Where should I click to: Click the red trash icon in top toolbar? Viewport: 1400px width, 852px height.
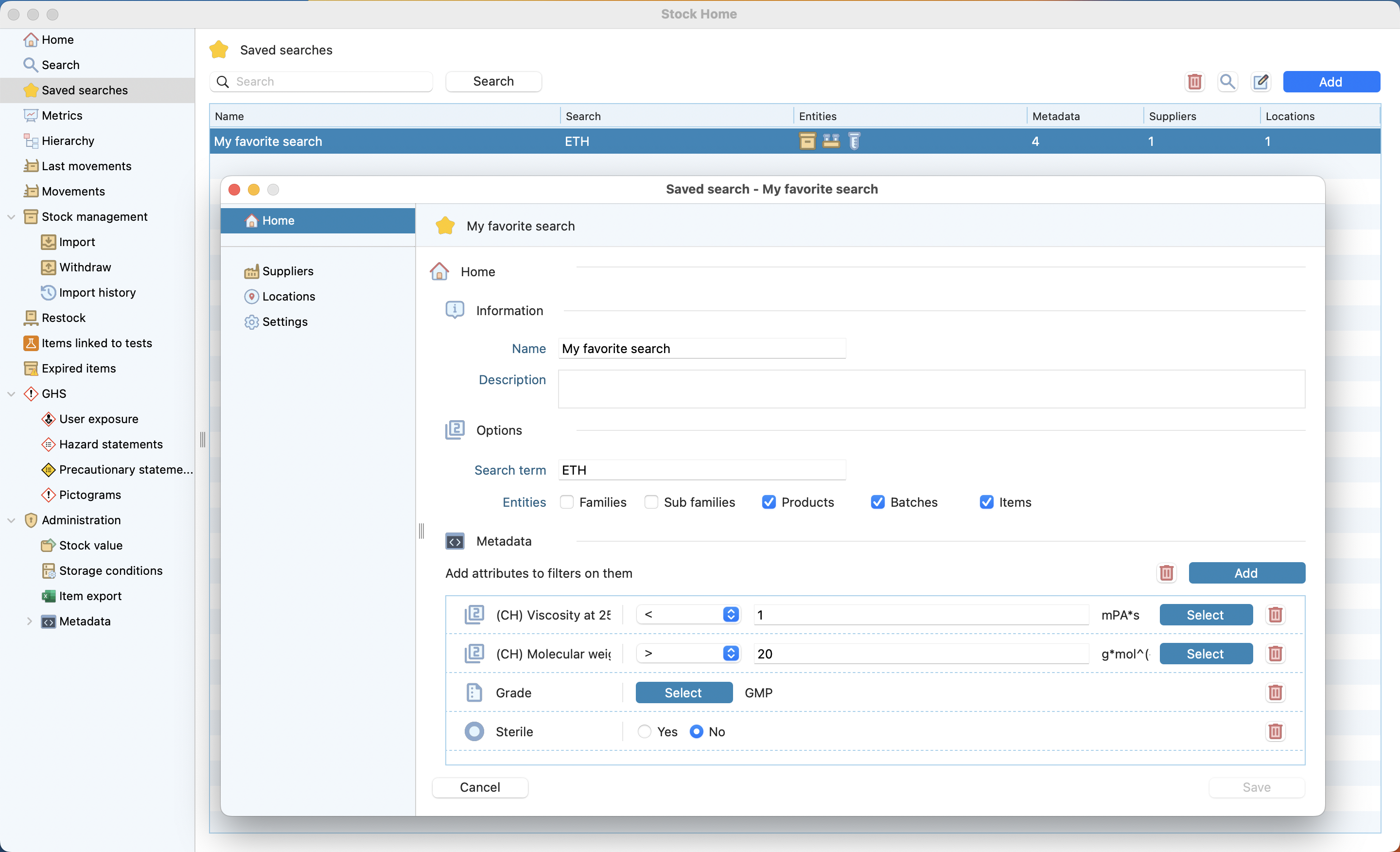click(x=1194, y=82)
